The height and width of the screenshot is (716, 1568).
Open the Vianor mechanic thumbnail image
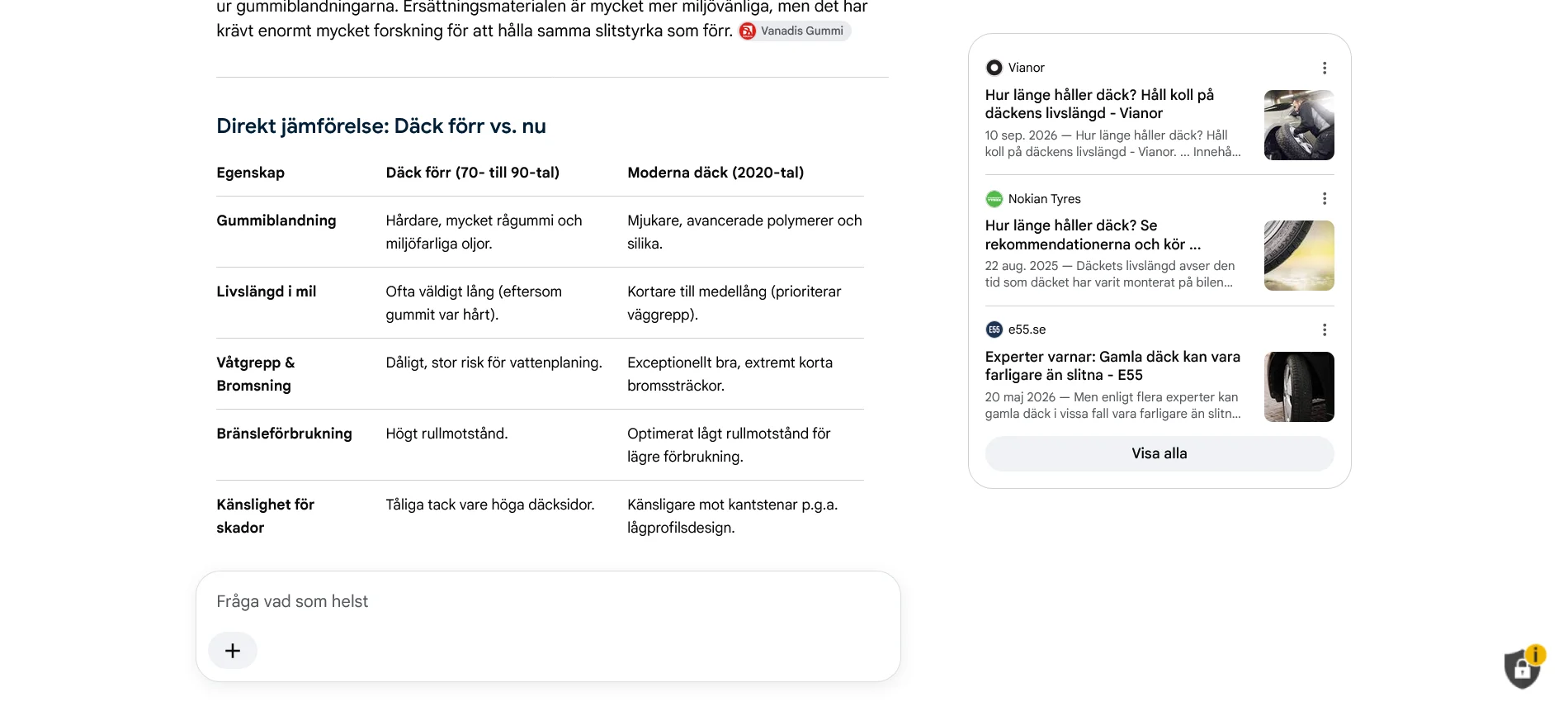point(1299,125)
